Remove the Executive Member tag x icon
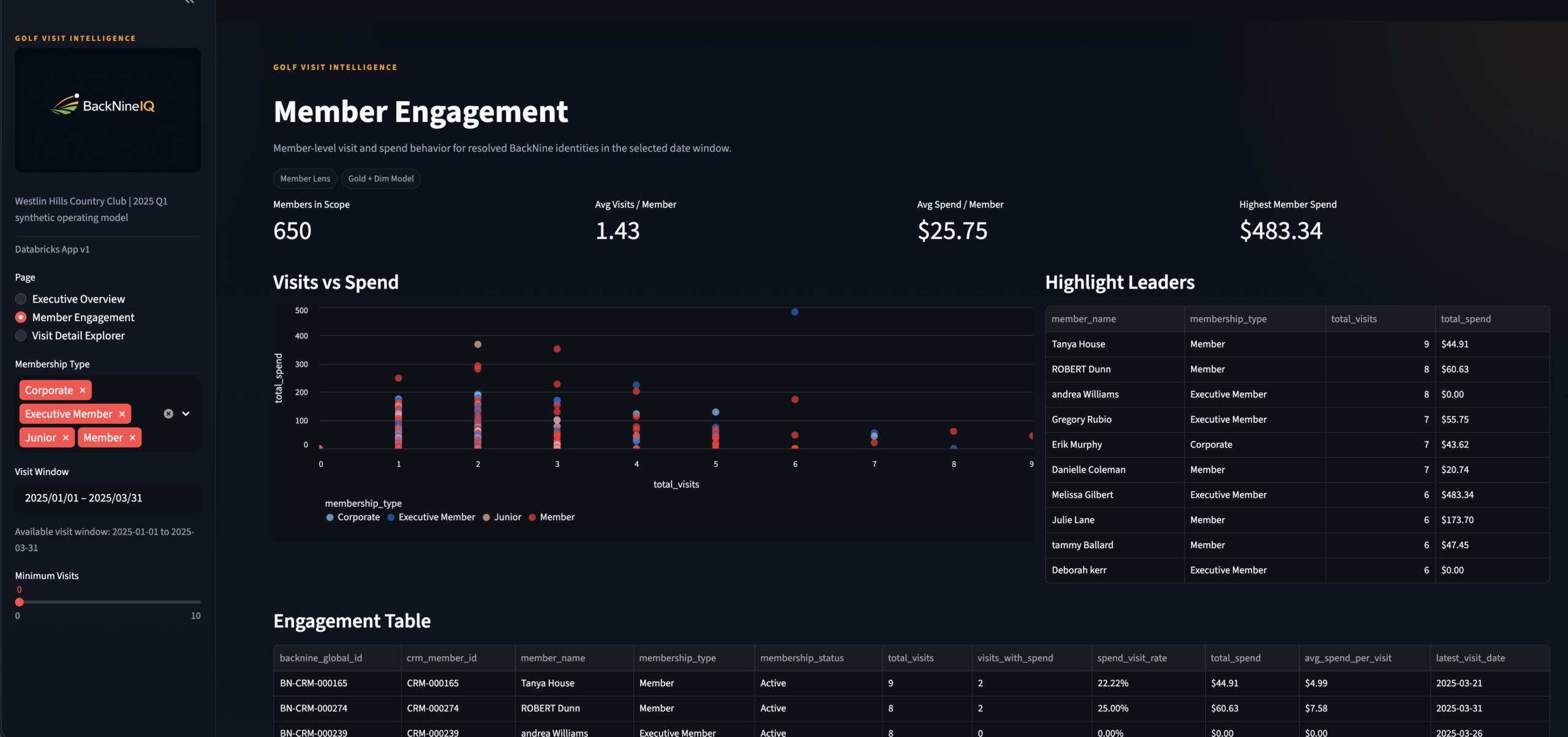The width and height of the screenshot is (1568, 737). coord(122,414)
